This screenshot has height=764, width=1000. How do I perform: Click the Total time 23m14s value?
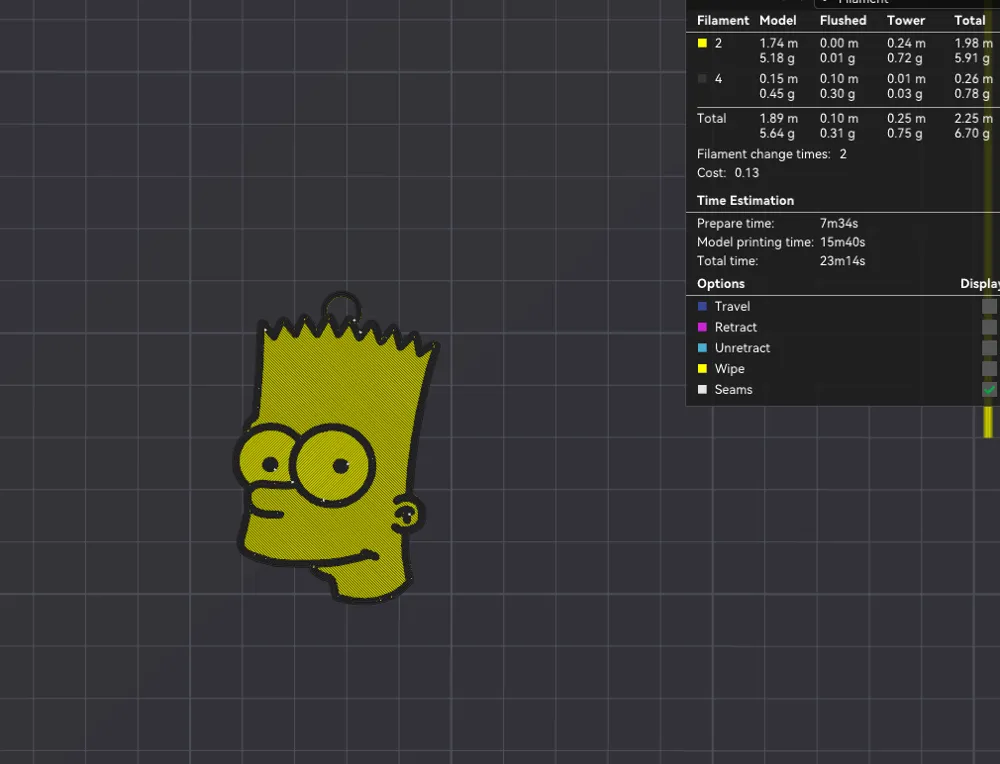[x=842, y=261]
